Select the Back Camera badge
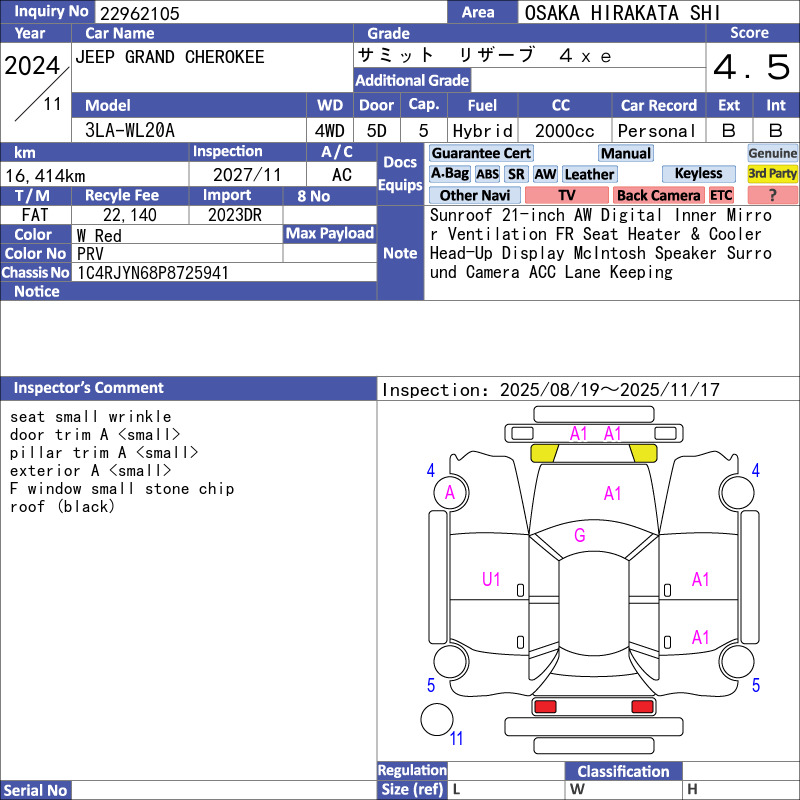800x800 pixels. coord(658,196)
